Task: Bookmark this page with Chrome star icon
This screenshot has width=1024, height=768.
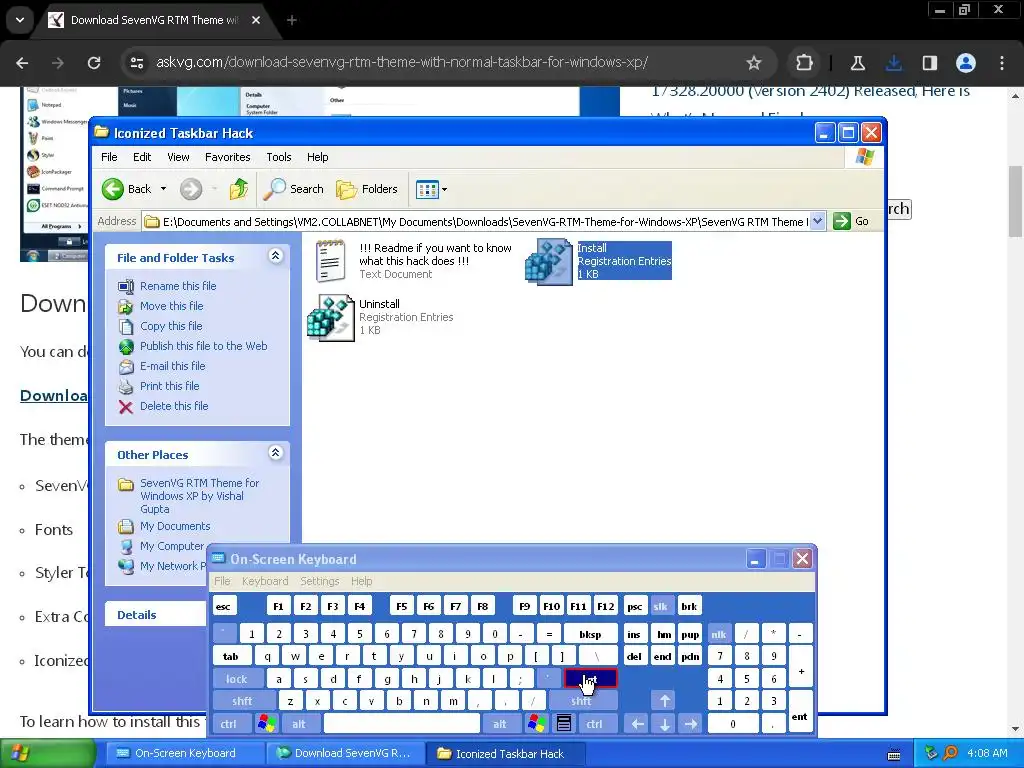Action: 754,63
